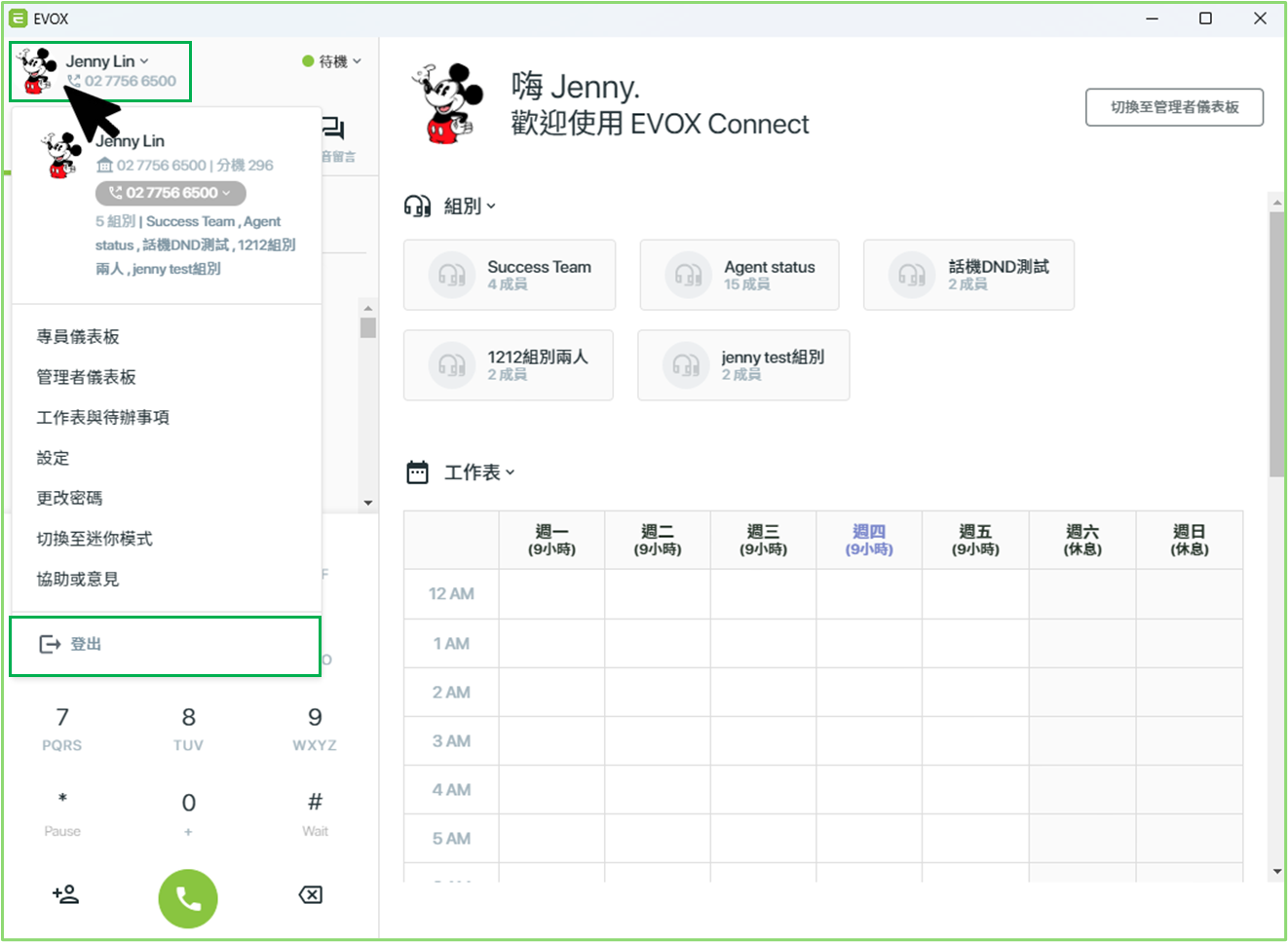Click the highlighted 週四 column header
This screenshot has height=942, width=1288.
coord(869,540)
